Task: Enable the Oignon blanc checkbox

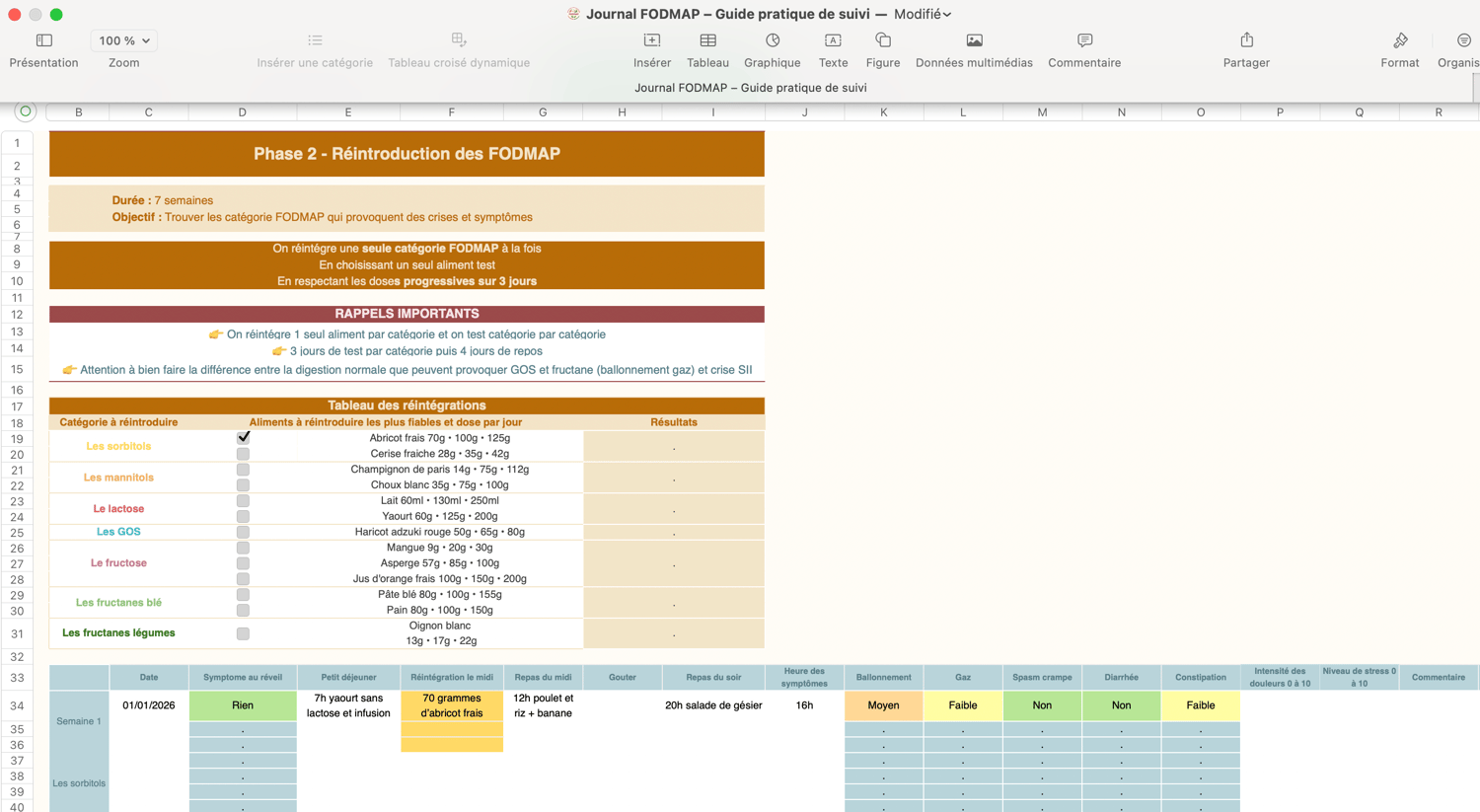Action: click(243, 633)
